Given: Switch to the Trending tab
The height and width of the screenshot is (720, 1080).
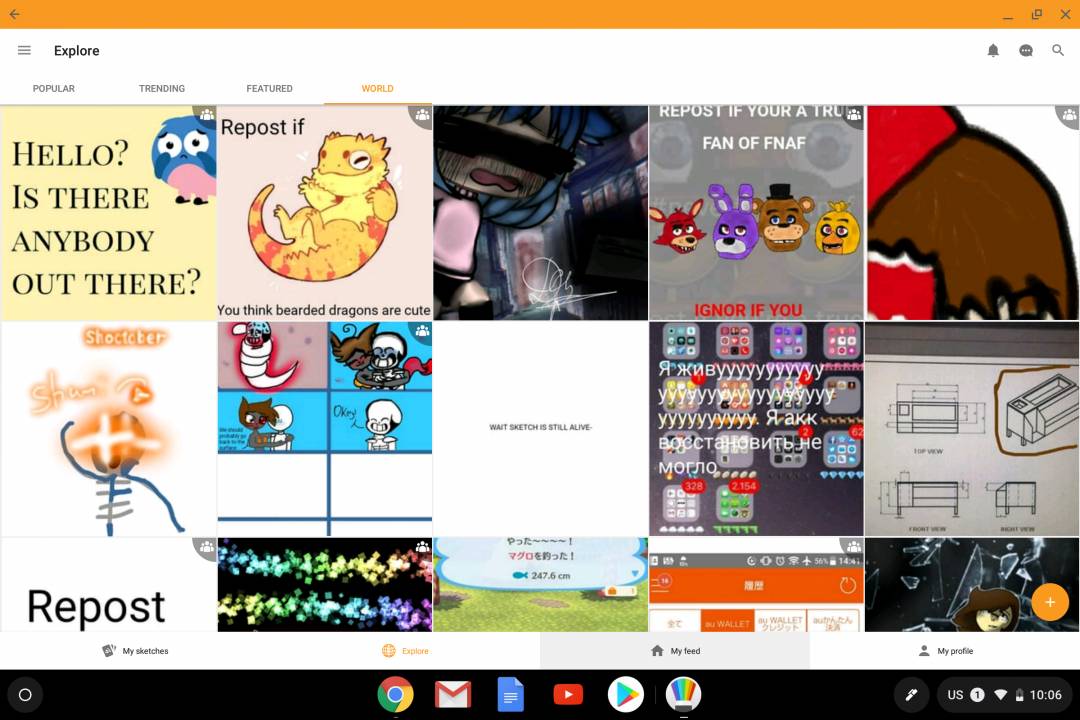Looking at the screenshot, I should (162, 88).
